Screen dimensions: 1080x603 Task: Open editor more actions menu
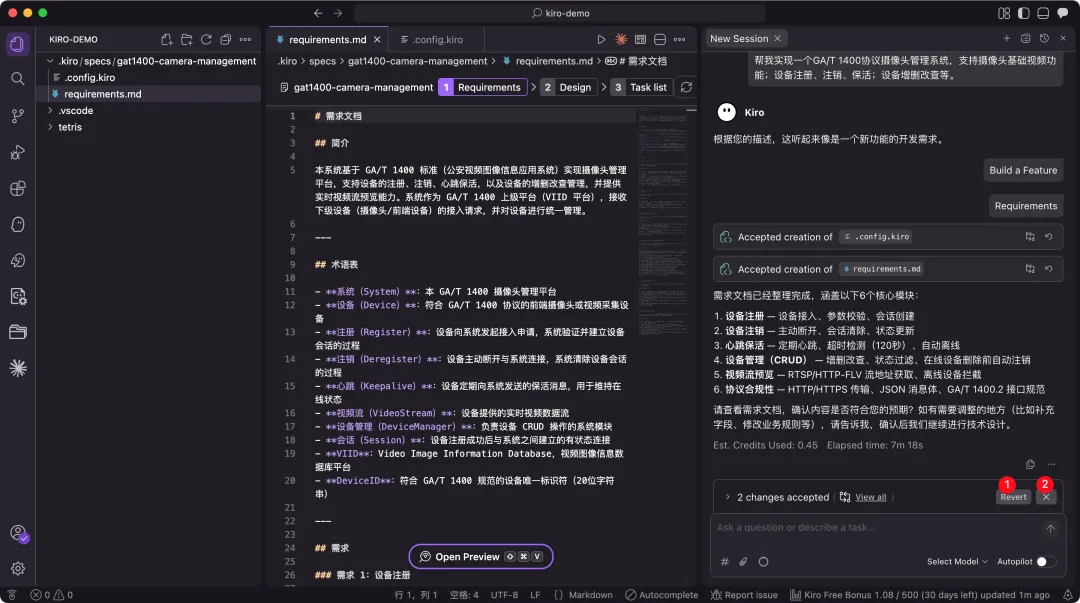pos(680,39)
